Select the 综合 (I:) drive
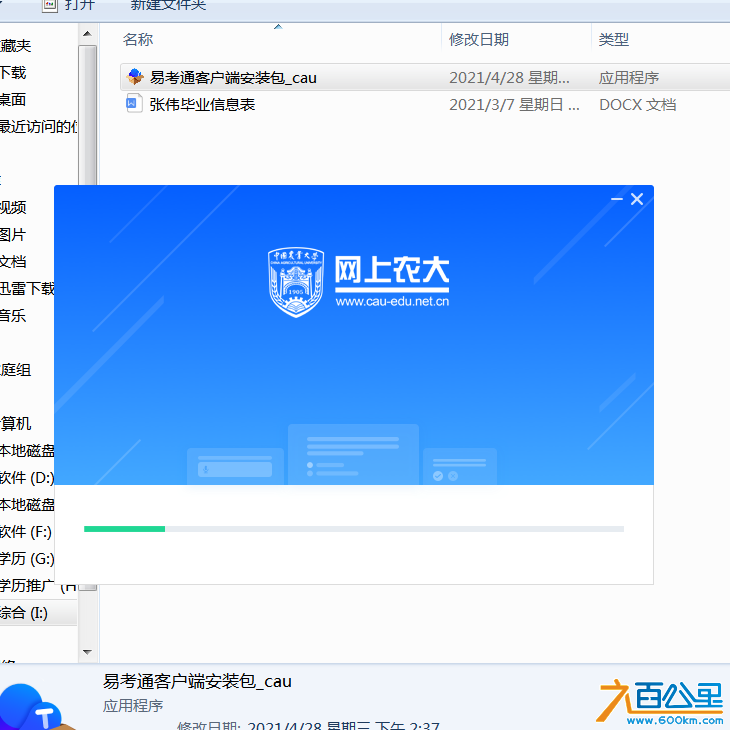The image size is (730, 730). click(x=24, y=613)
